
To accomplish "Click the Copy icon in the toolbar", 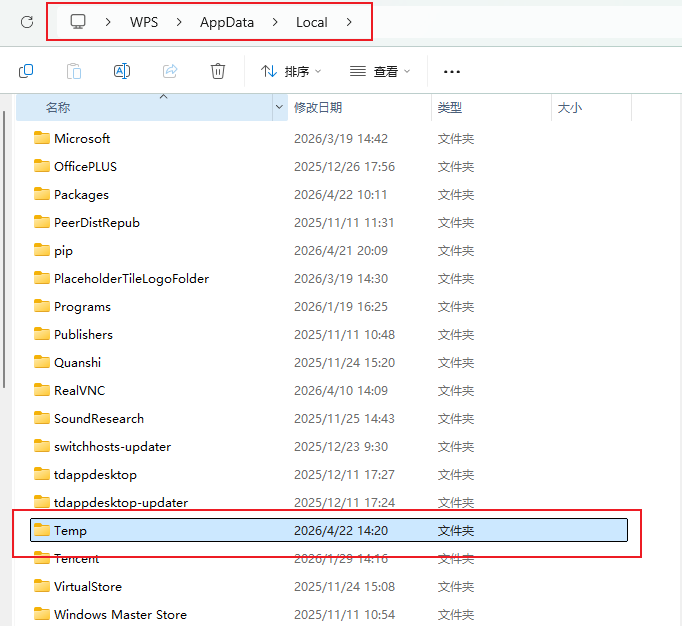I will (x=27, y=71).
